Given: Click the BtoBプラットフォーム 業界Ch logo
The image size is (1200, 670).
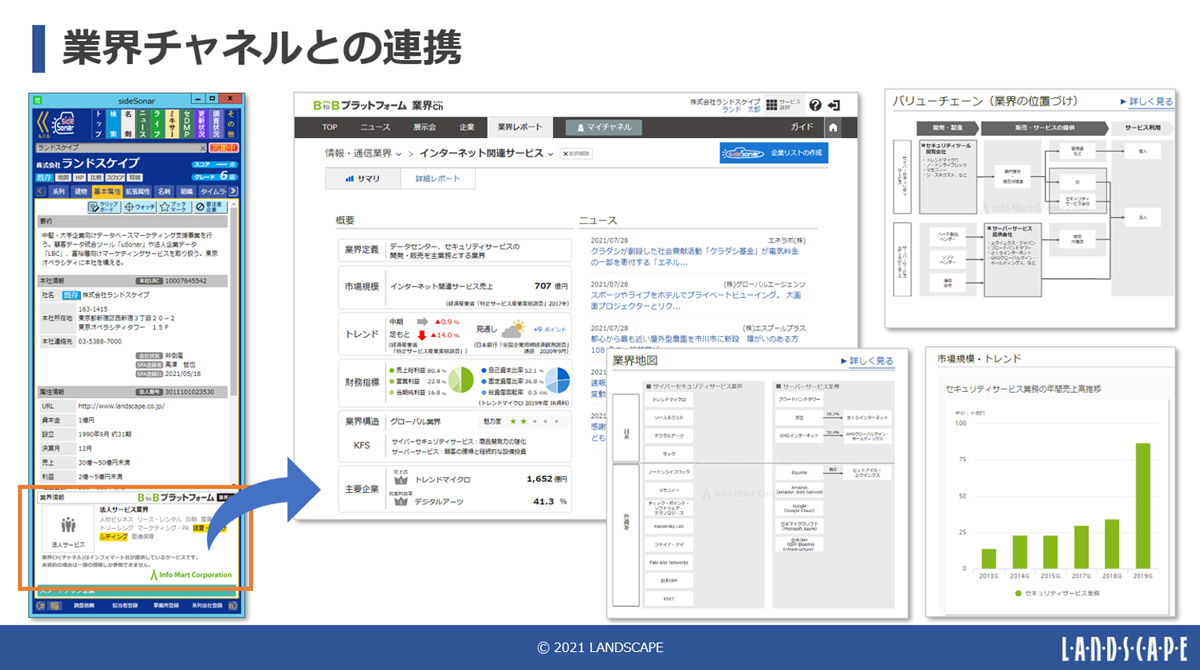Looking at the screenshot, I should click(378, 105).
